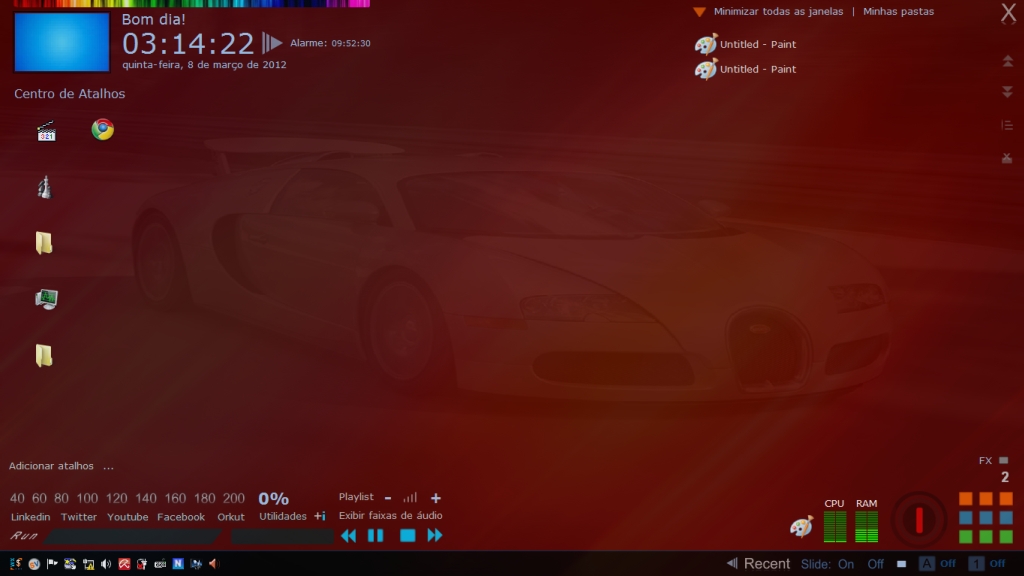Pause the audio playback
Screen dimensions: 1024x576
pos(376,536)
